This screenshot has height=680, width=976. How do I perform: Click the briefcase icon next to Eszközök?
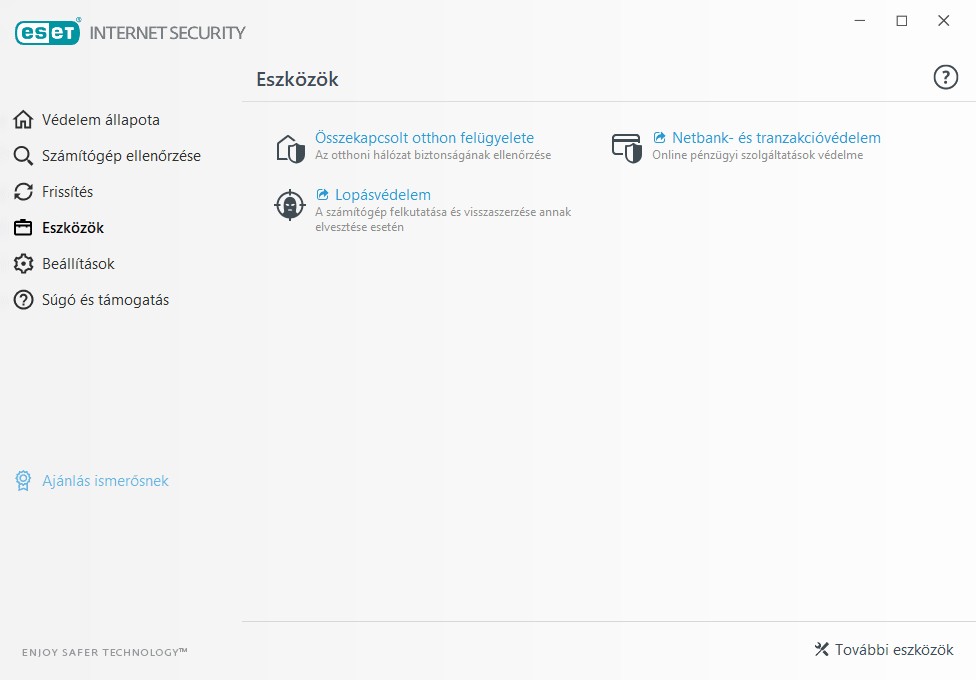click(x=23, y=228)
